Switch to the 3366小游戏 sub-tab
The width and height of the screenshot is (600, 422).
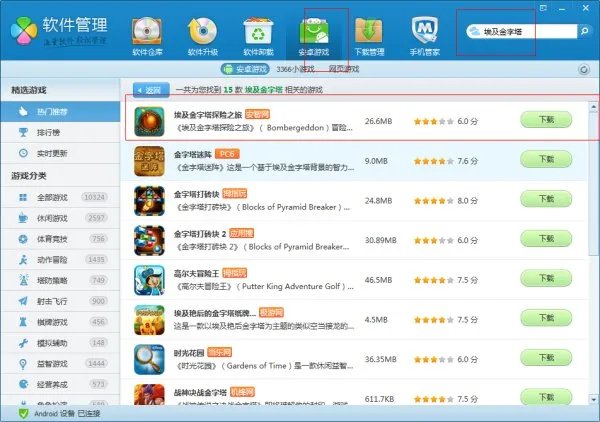tap(295, 69)
